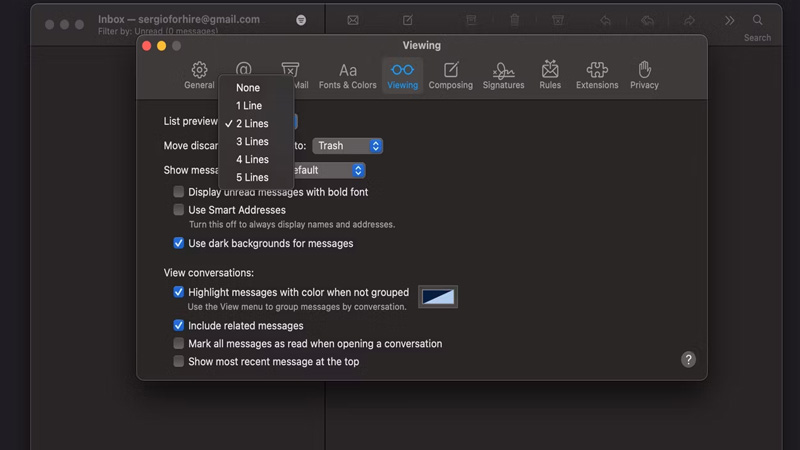Select the Viewing tab
The height and width of the screenshot is (450, 800).
coord(402,75)
